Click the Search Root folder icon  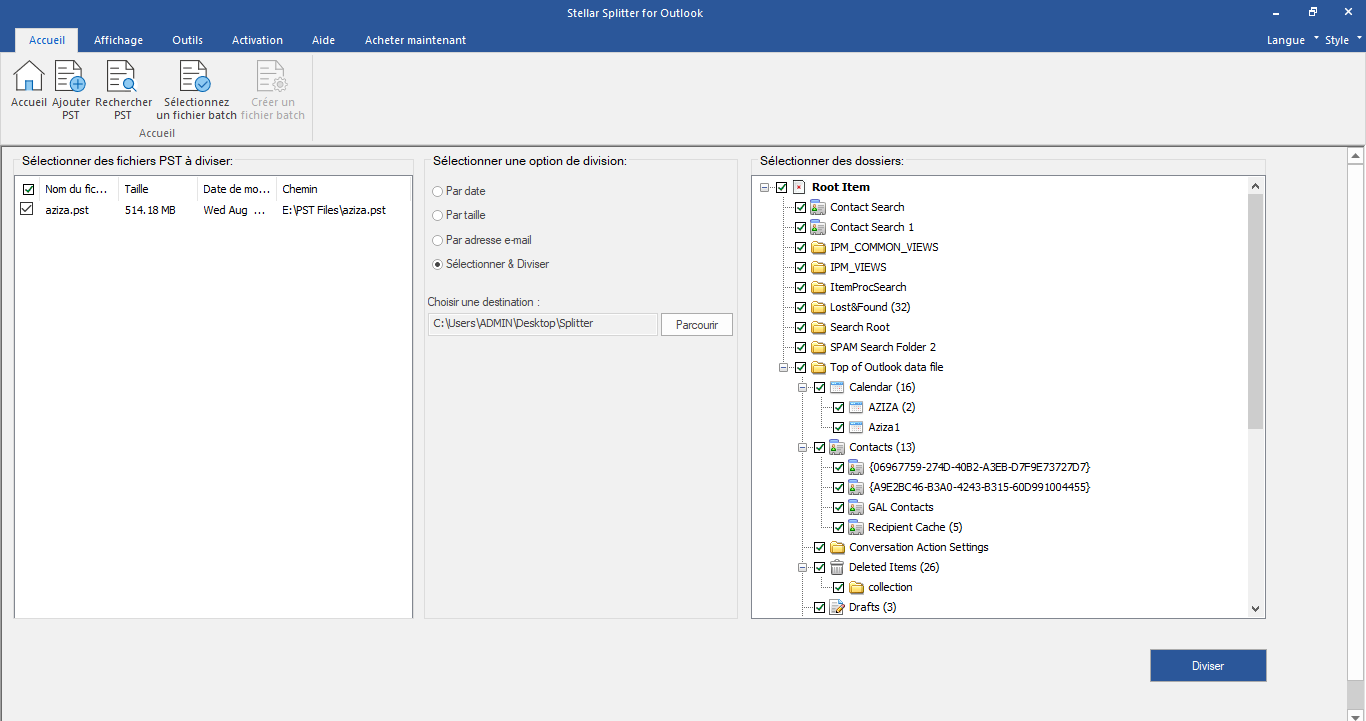[818, 327]
